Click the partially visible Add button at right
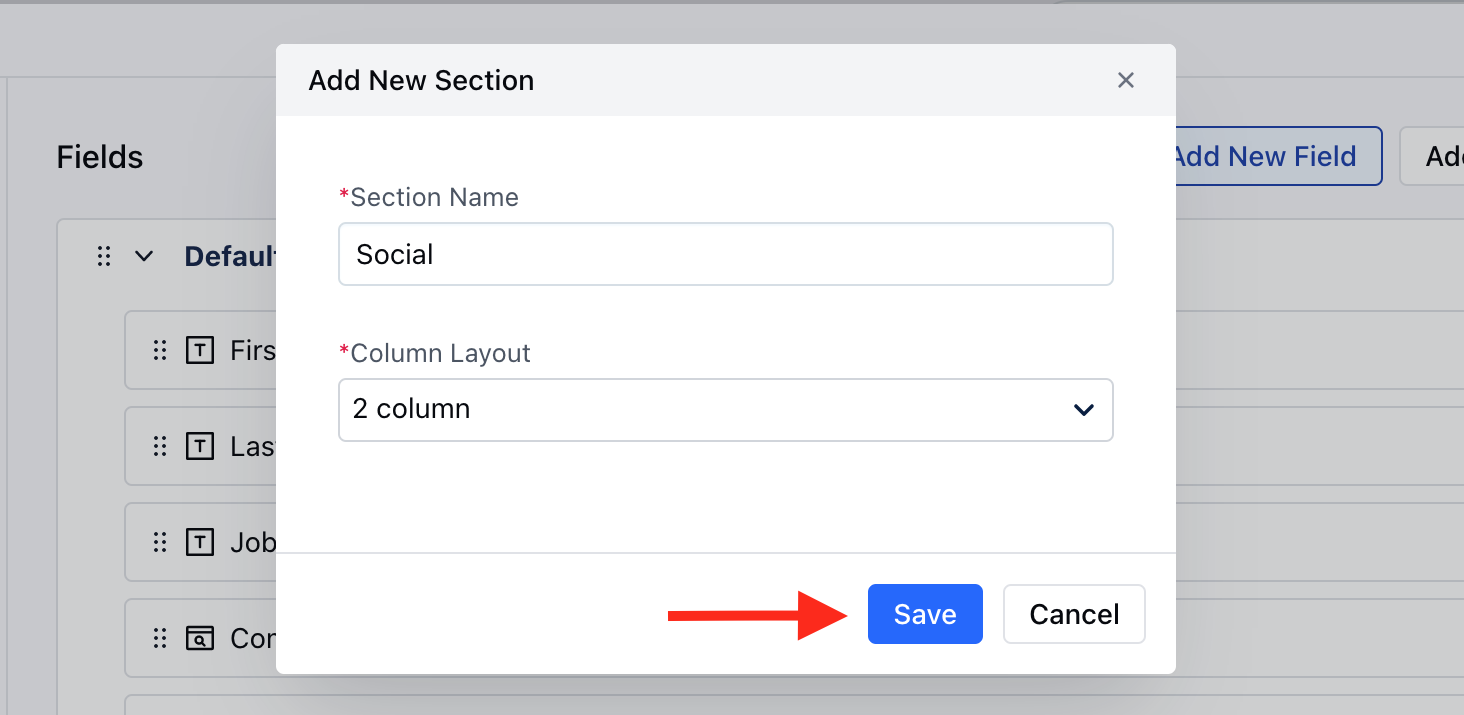 [1433, 156]
